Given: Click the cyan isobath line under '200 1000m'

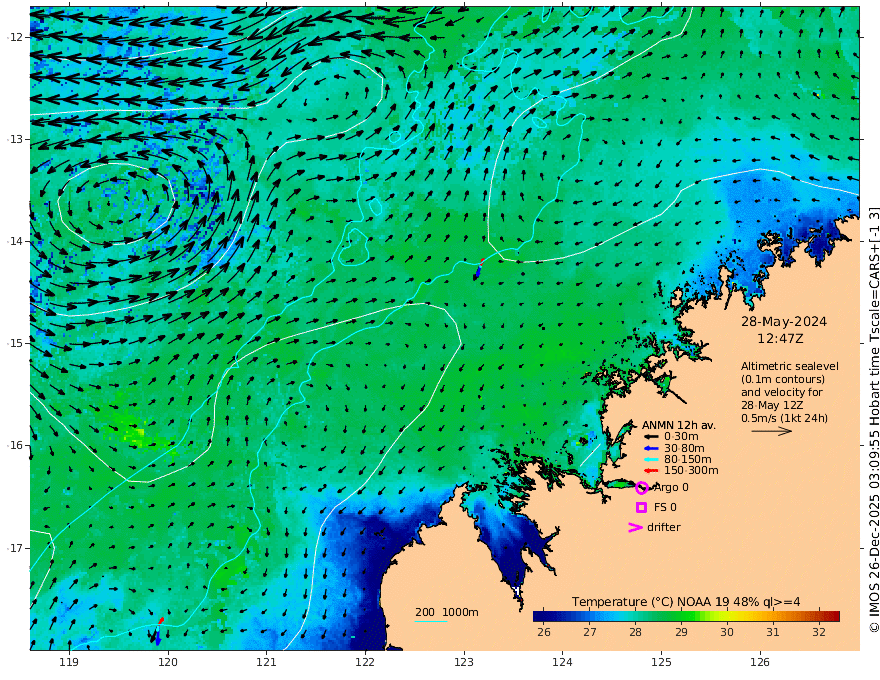Looking at the screenshot, I should click(x=431, y=621).
